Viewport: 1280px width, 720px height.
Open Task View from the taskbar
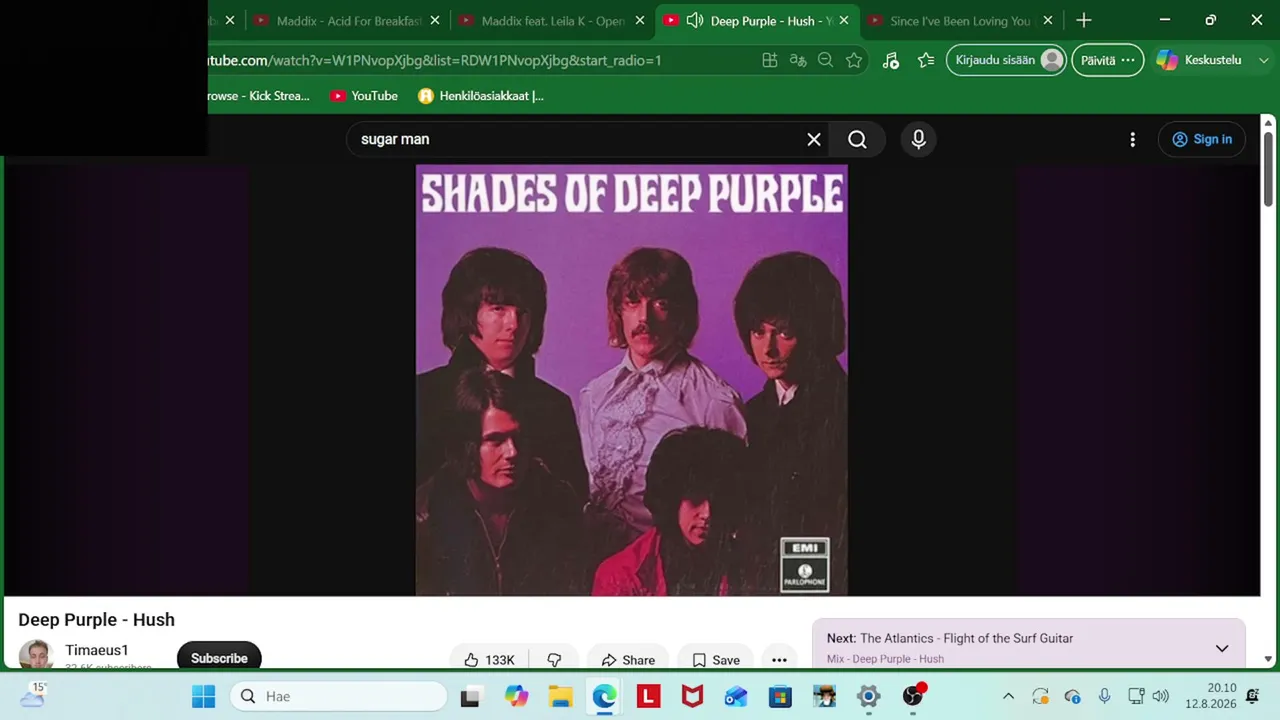(x=470, y=696)
